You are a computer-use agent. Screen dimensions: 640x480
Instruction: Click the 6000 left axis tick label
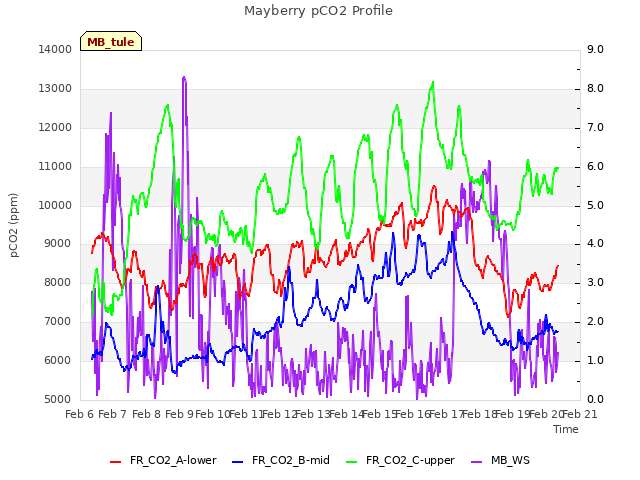[x=58, y=360]
